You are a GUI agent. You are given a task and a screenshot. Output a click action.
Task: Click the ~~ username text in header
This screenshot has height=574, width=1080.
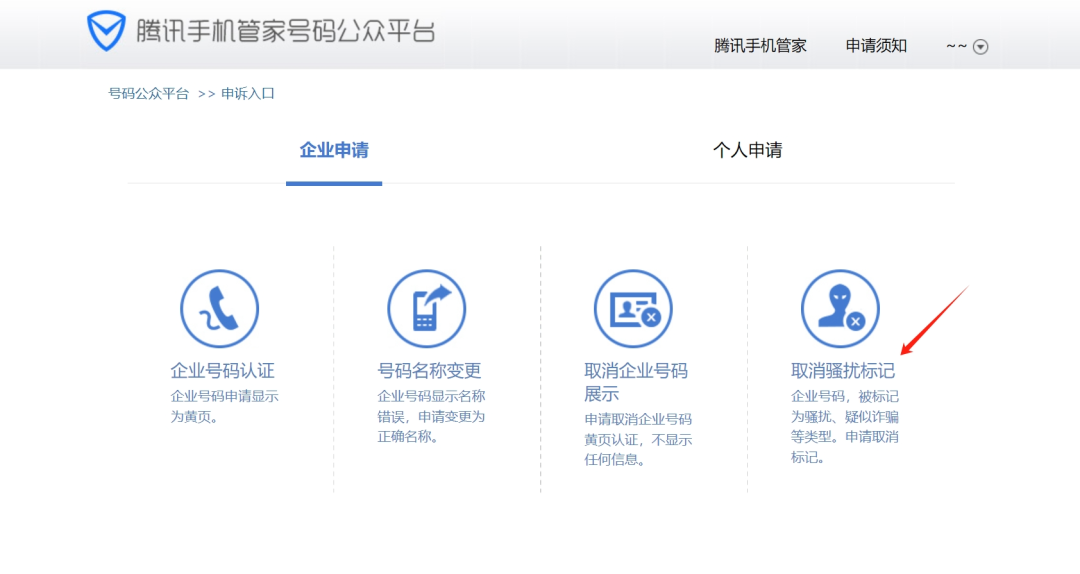(956, 46)
